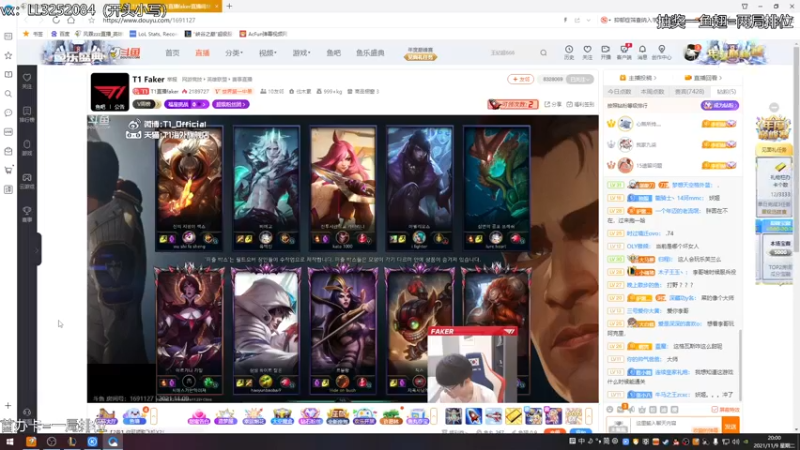
Task: Click the search magnifier icon in header
Action: point(543,53)
